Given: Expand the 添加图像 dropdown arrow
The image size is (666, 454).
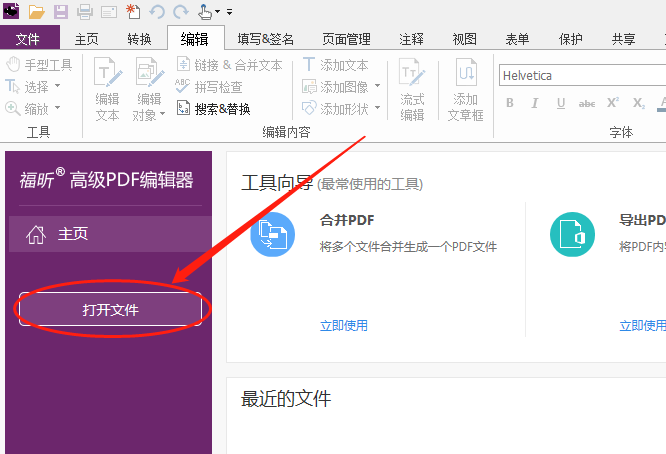Looking at the screenshot, I should tap(377, 86).
